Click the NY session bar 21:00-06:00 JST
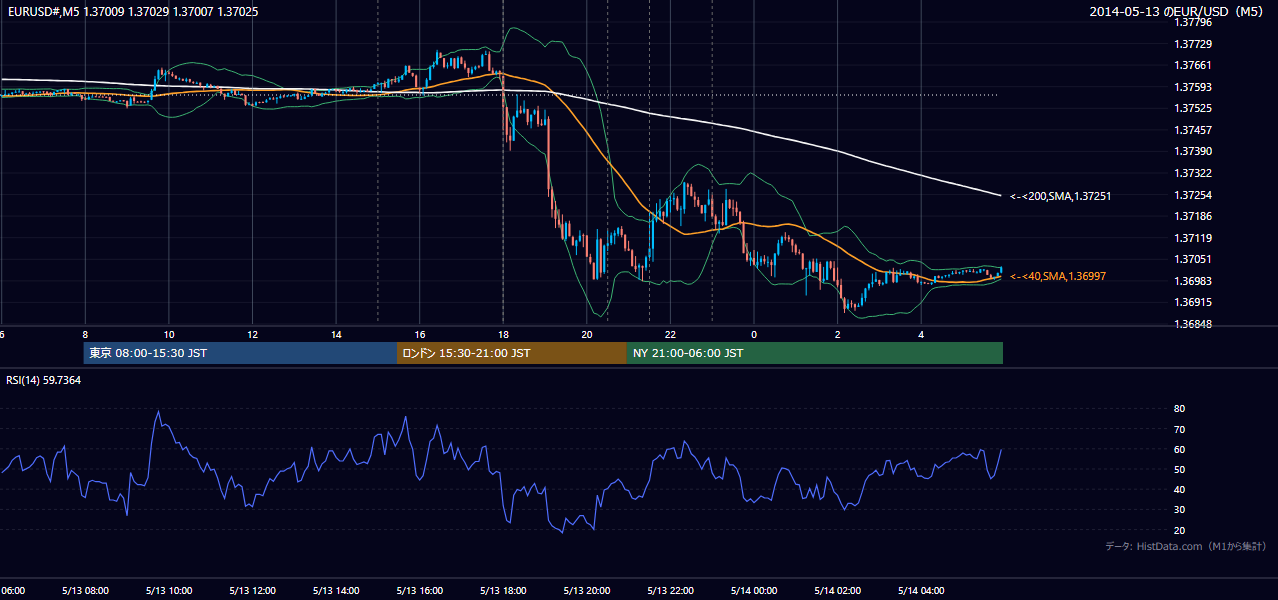The image size is (1278, 600). [815, 353]
